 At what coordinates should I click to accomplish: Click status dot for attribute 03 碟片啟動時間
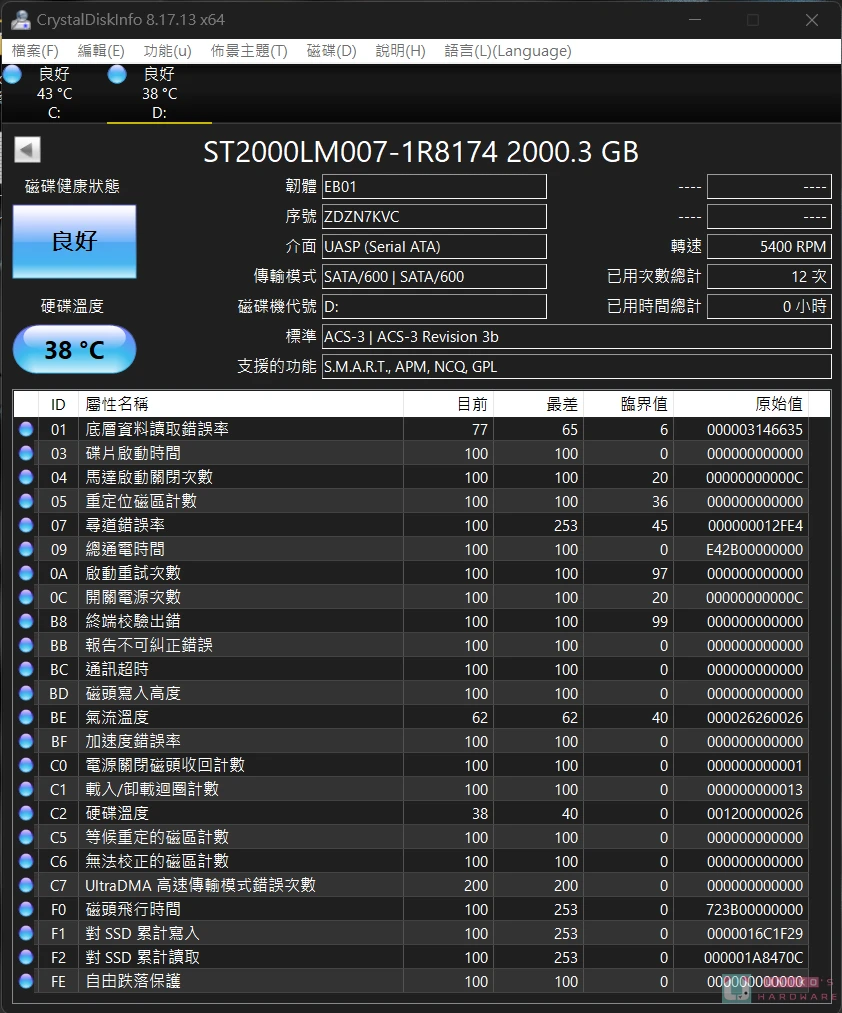26,453
